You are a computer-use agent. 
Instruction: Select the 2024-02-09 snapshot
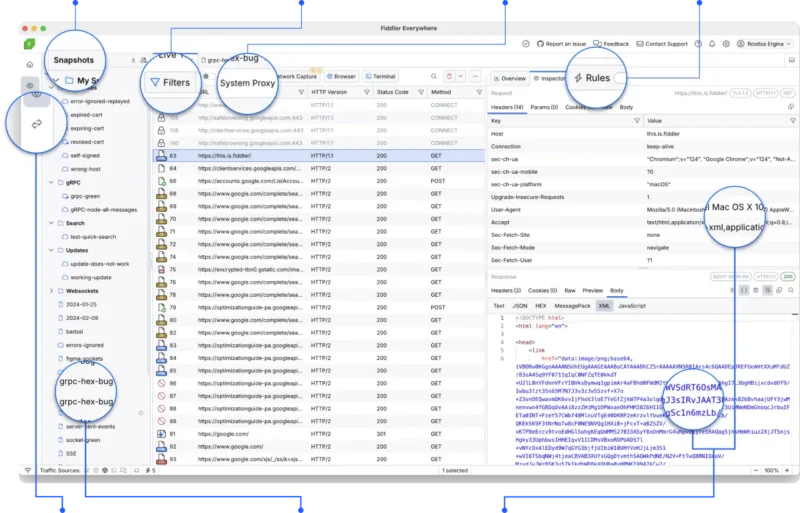click(x=77, y=318)
